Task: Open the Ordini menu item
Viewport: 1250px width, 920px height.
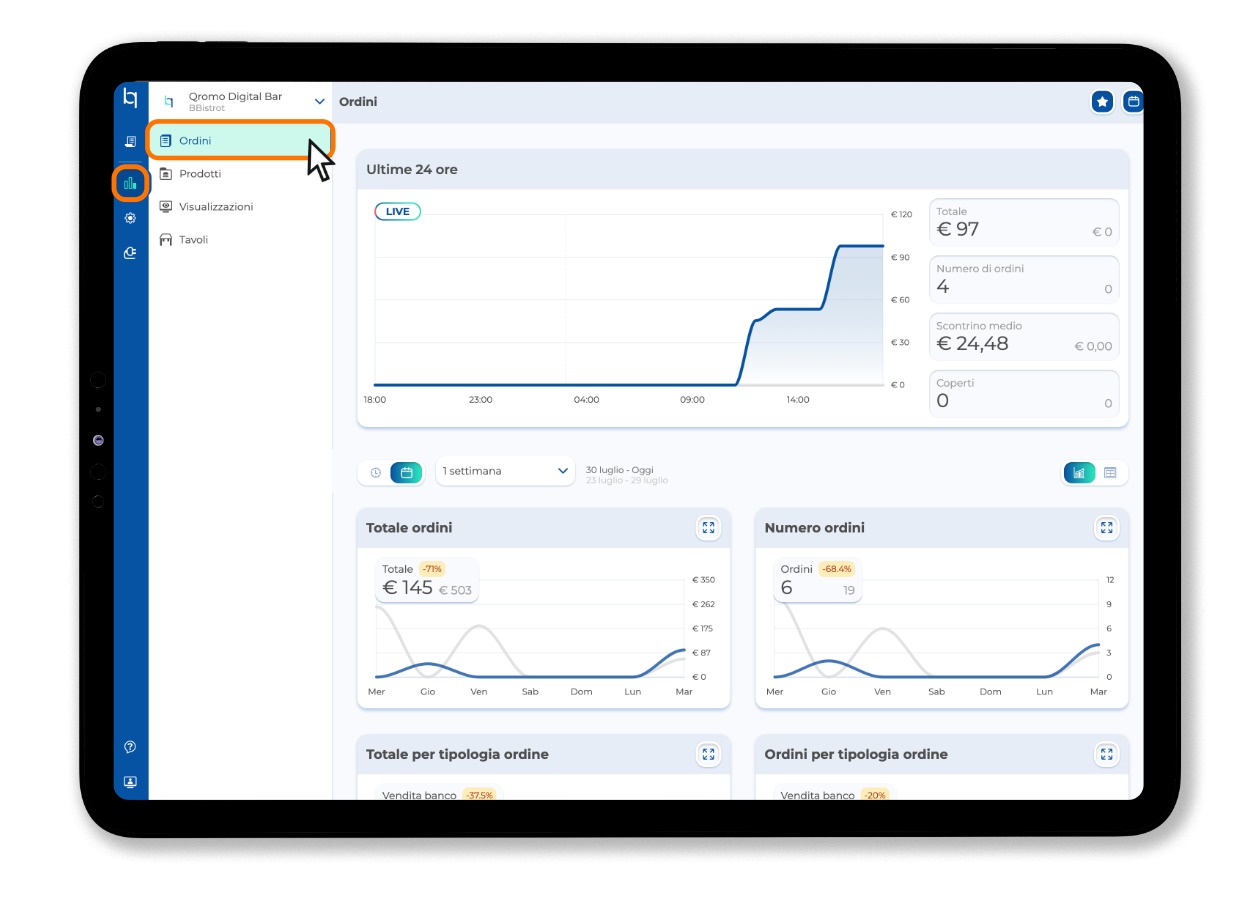Action: [x=240, y=141]
